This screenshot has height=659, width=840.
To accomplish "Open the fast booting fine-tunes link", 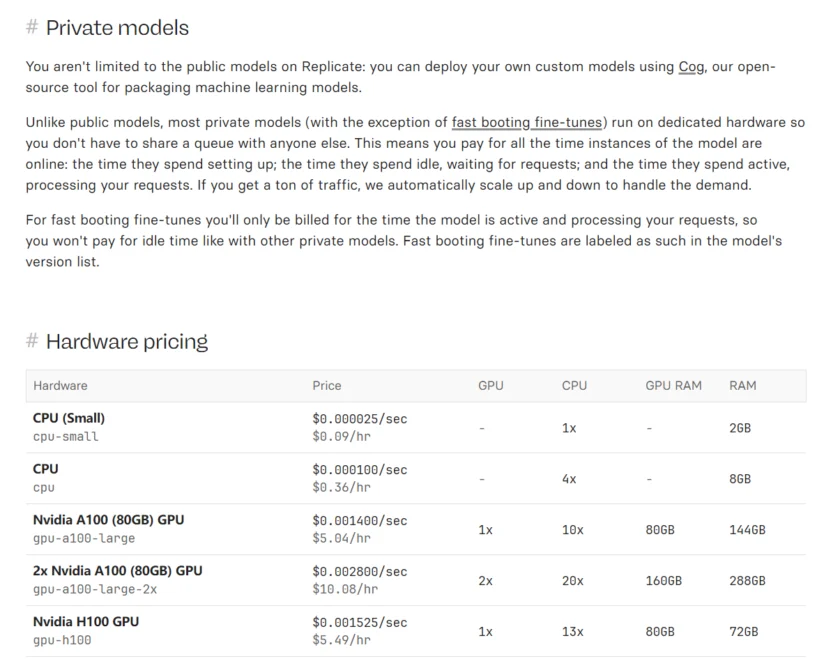I will click(527, 122).
